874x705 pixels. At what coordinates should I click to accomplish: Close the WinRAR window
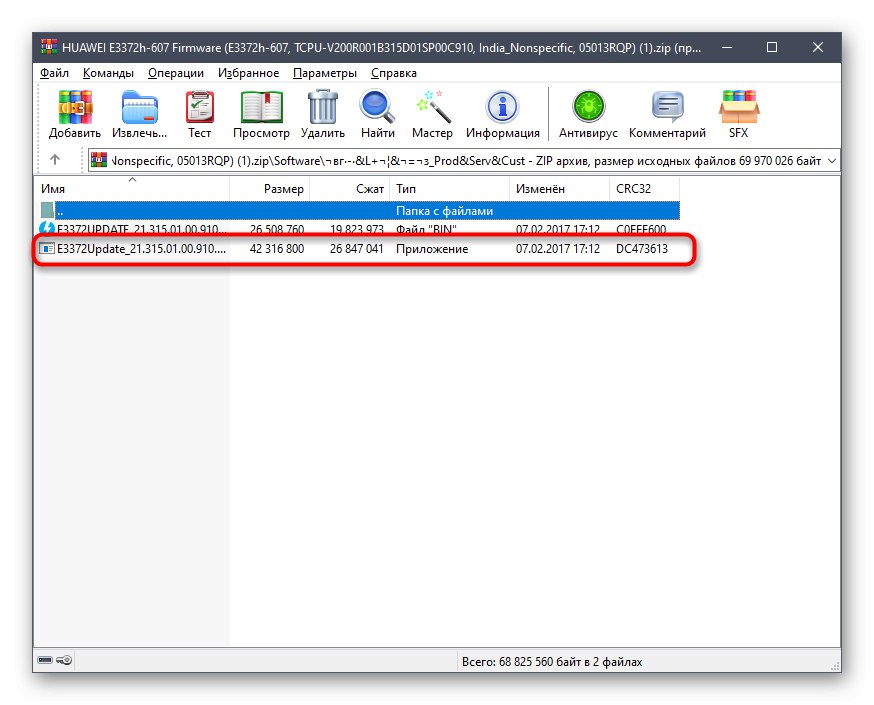coord(817,47)
